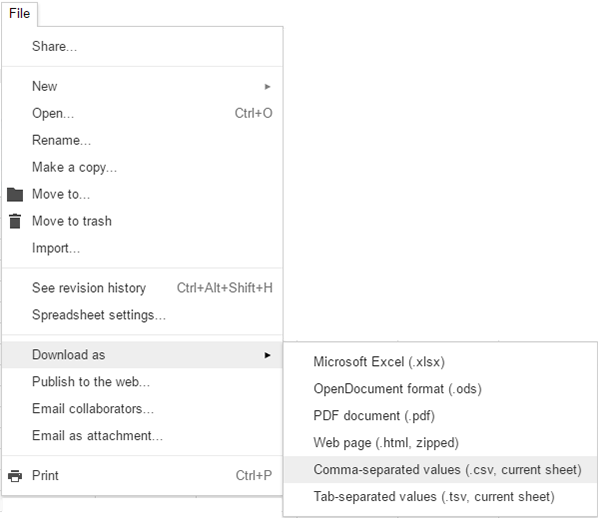Open Spreadsheet settings…

click(99, 315)
